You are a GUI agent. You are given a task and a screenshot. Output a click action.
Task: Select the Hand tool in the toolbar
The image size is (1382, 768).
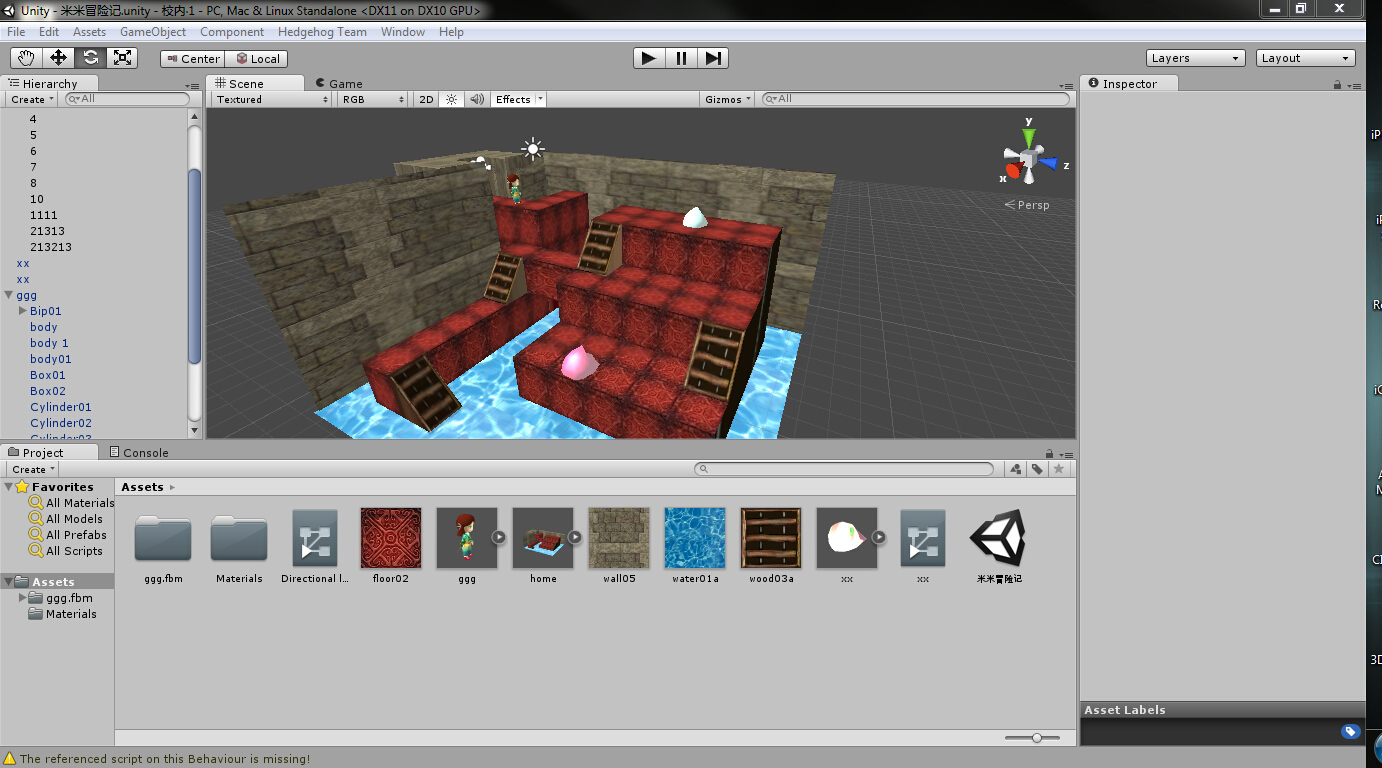tap(26, 58)
